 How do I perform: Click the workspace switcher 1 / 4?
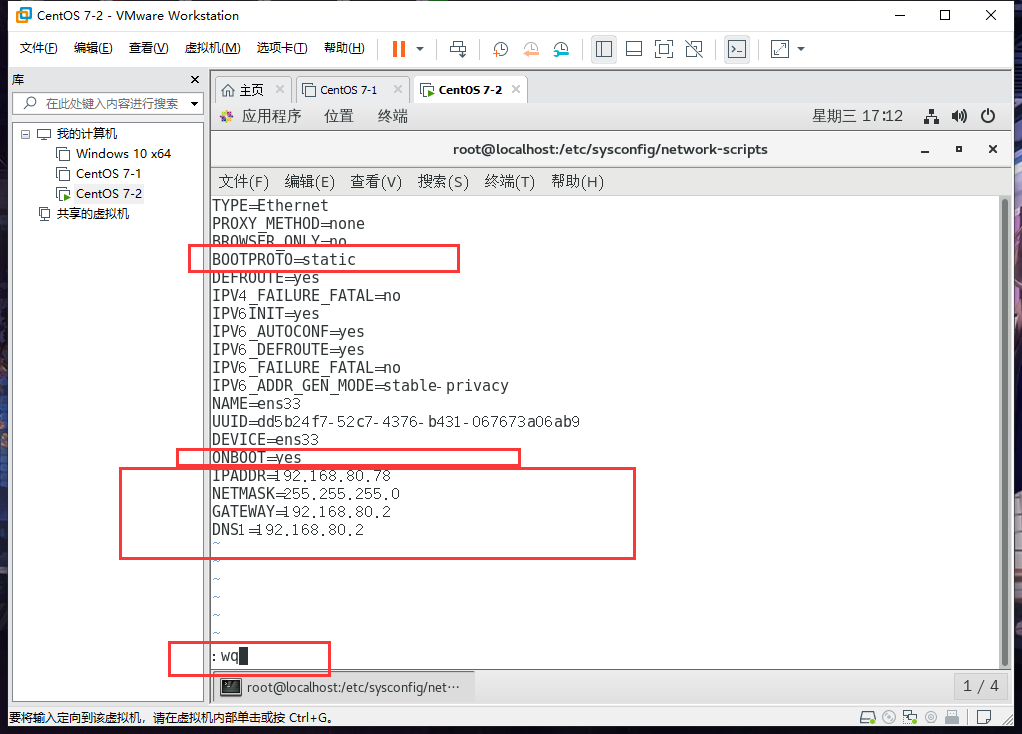[x=980, y=686]
